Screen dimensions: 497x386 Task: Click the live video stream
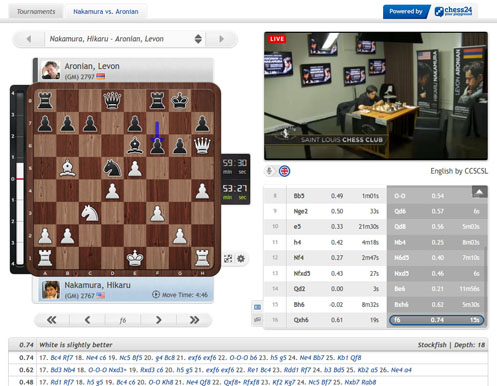click(x=376, y=96)
